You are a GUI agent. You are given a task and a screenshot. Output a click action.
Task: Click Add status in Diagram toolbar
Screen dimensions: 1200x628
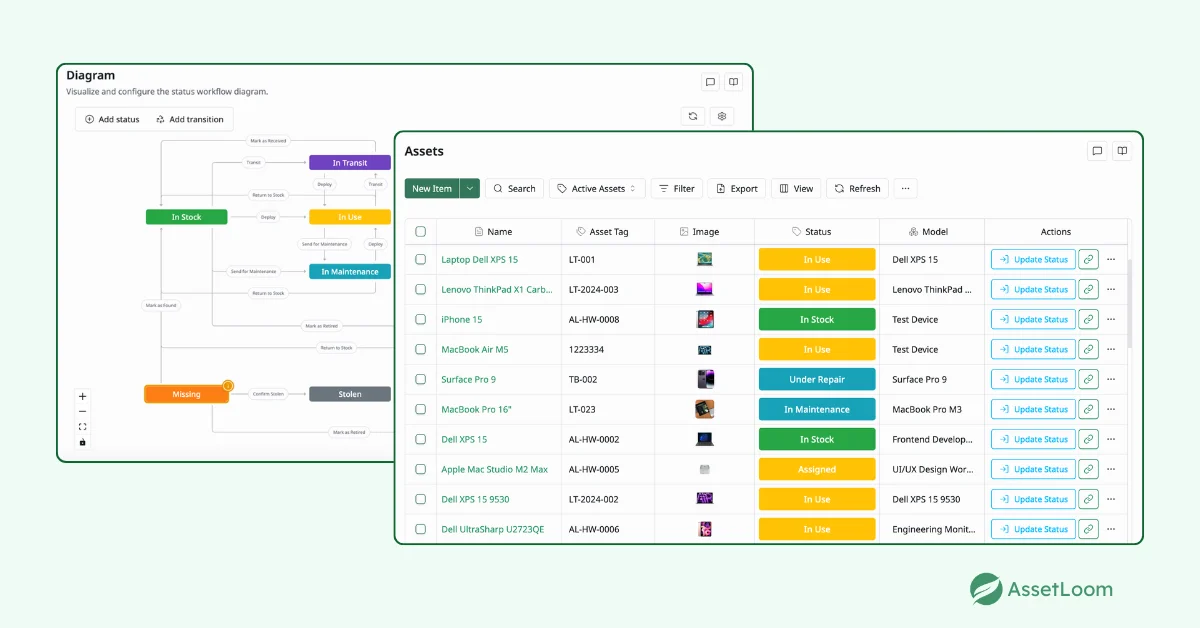click(112, 120)
